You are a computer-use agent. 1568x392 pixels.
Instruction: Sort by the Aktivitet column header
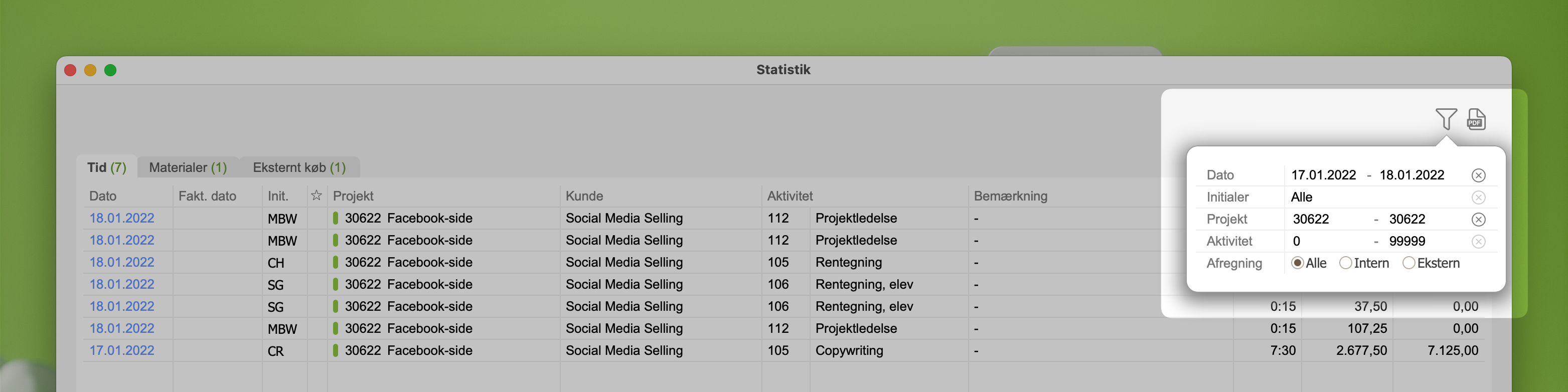[x=790, y=196]
